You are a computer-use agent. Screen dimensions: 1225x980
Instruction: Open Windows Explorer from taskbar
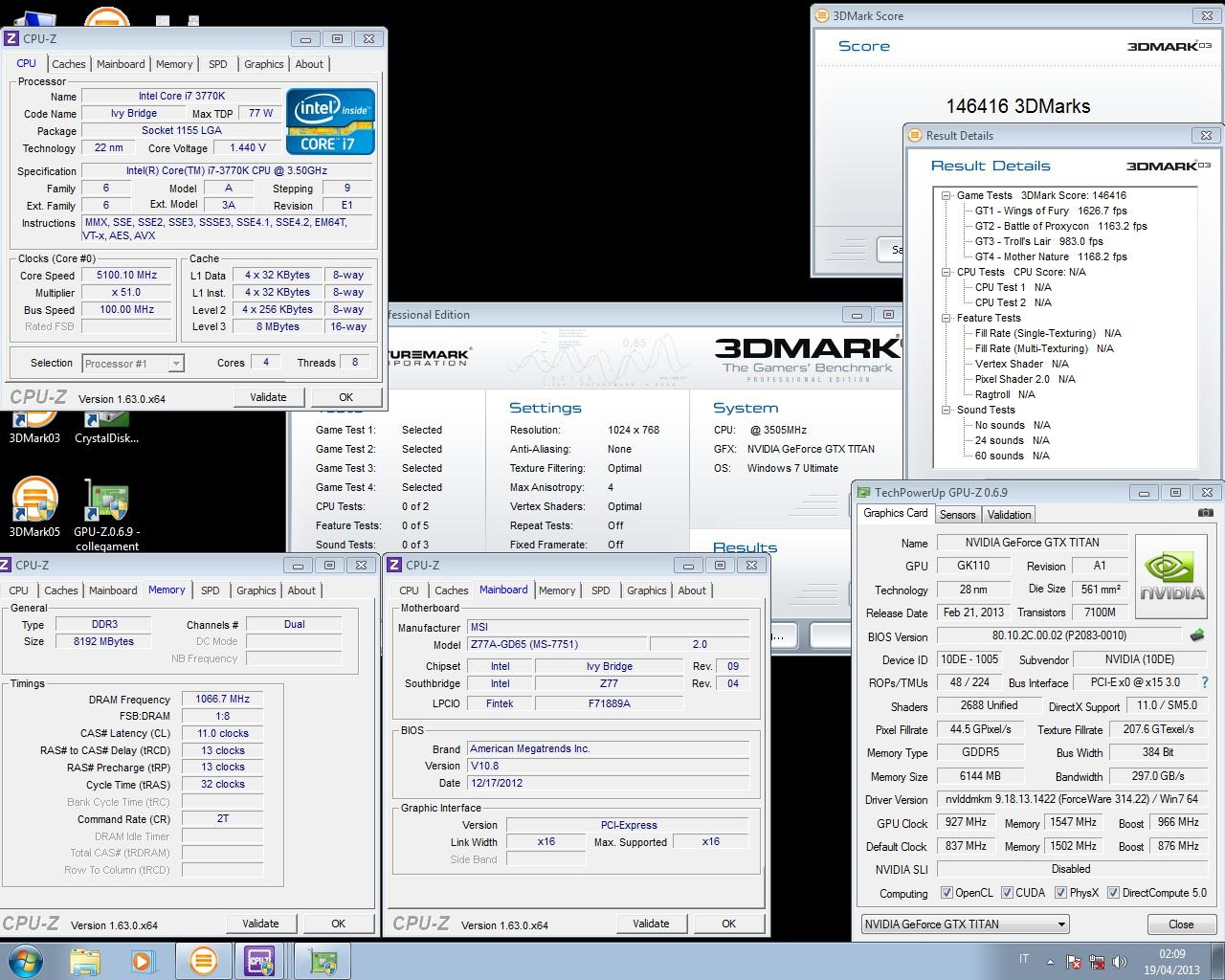click(x=85, y=961)
